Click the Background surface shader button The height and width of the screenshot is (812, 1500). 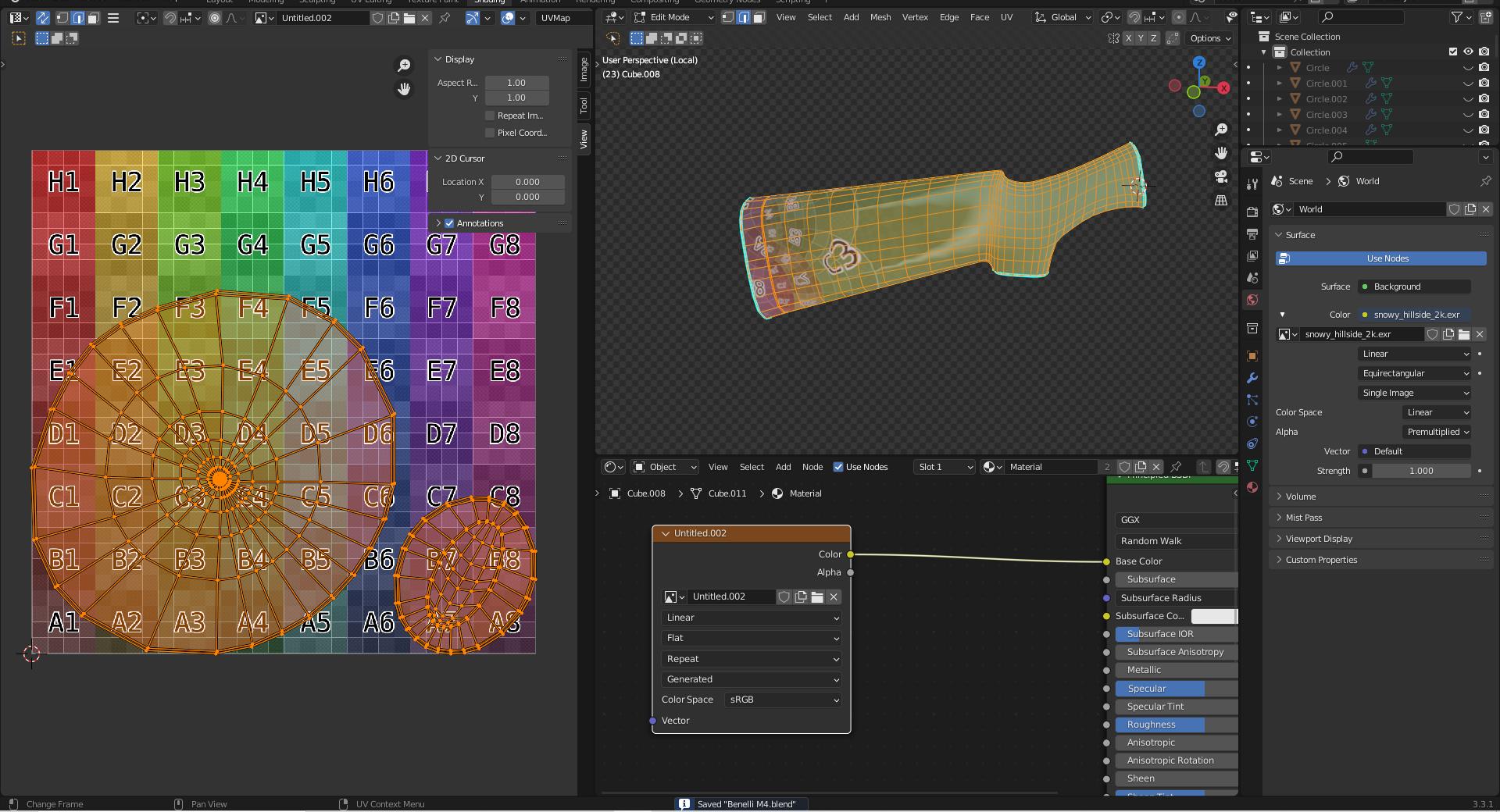coord(1414,287)
